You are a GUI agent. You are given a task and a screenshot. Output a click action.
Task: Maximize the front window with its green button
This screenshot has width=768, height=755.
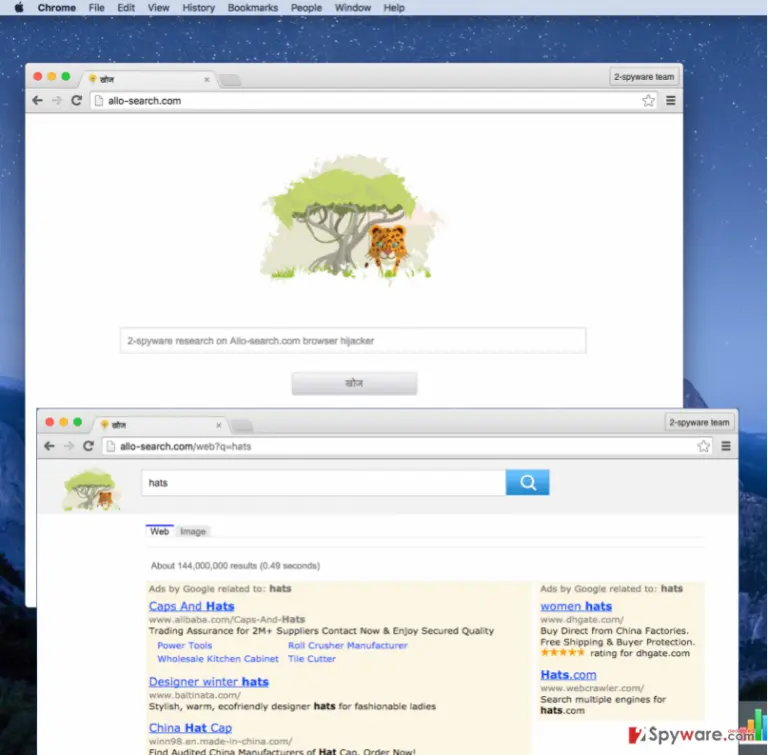pos(77,422)
